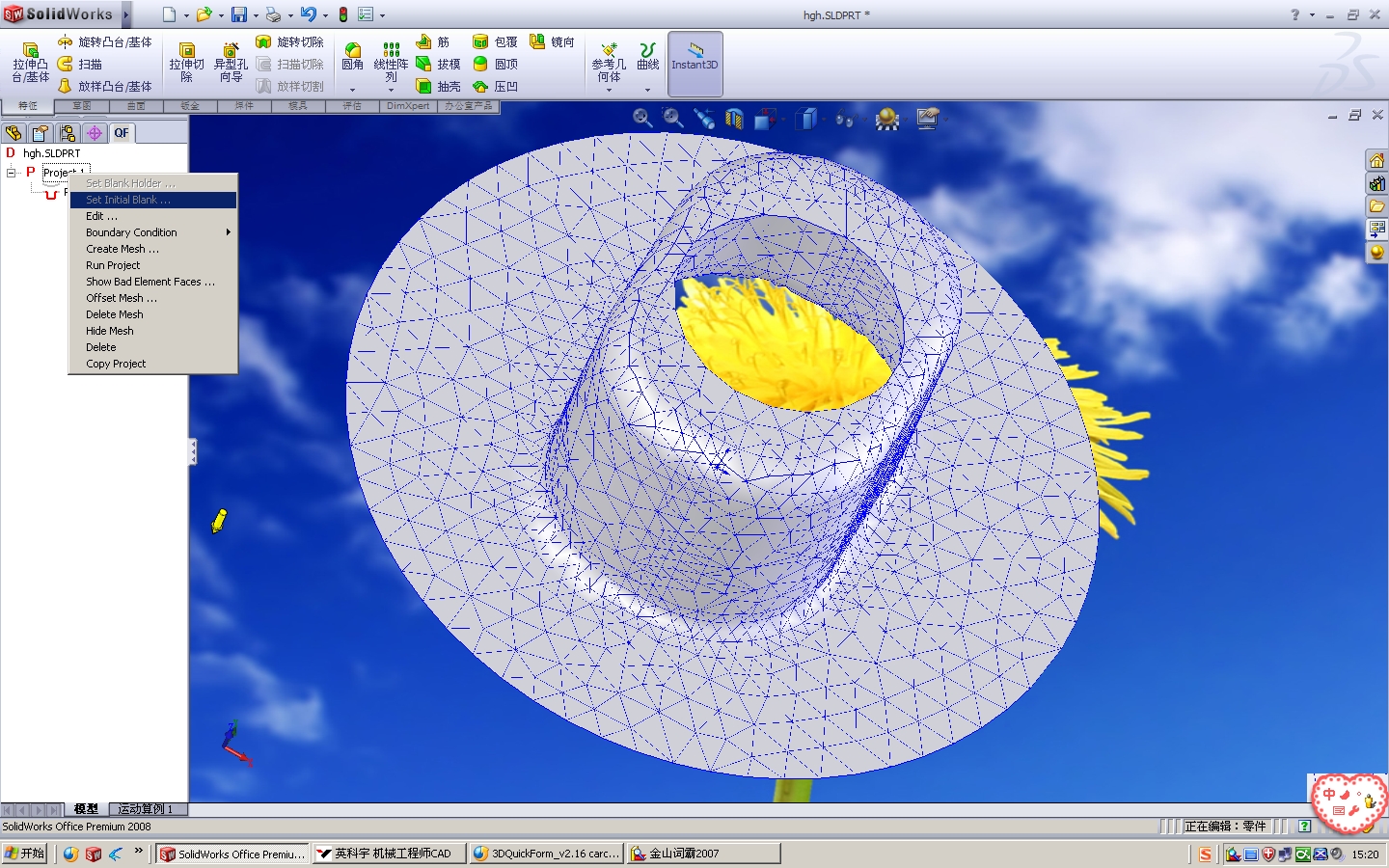Select 'Set Initial Blank ...' in the context menu
Viewport: 1389px width, 868px height.
click(x=153, y=200)
